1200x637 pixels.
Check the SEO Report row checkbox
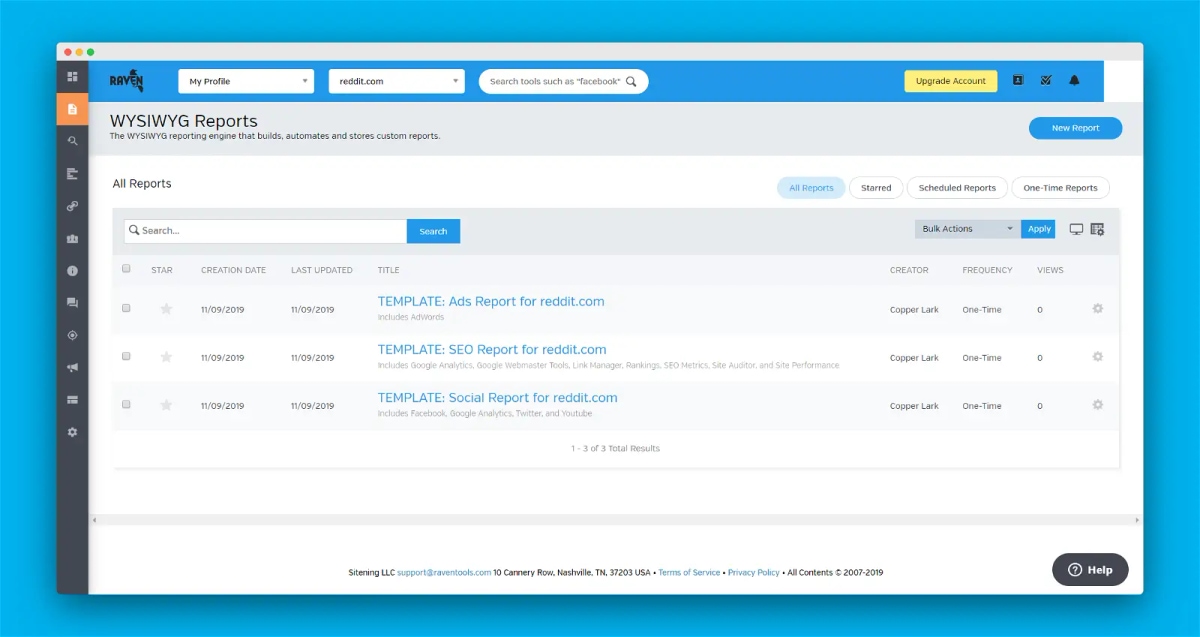pyautogui.click(x=126, y=356)
